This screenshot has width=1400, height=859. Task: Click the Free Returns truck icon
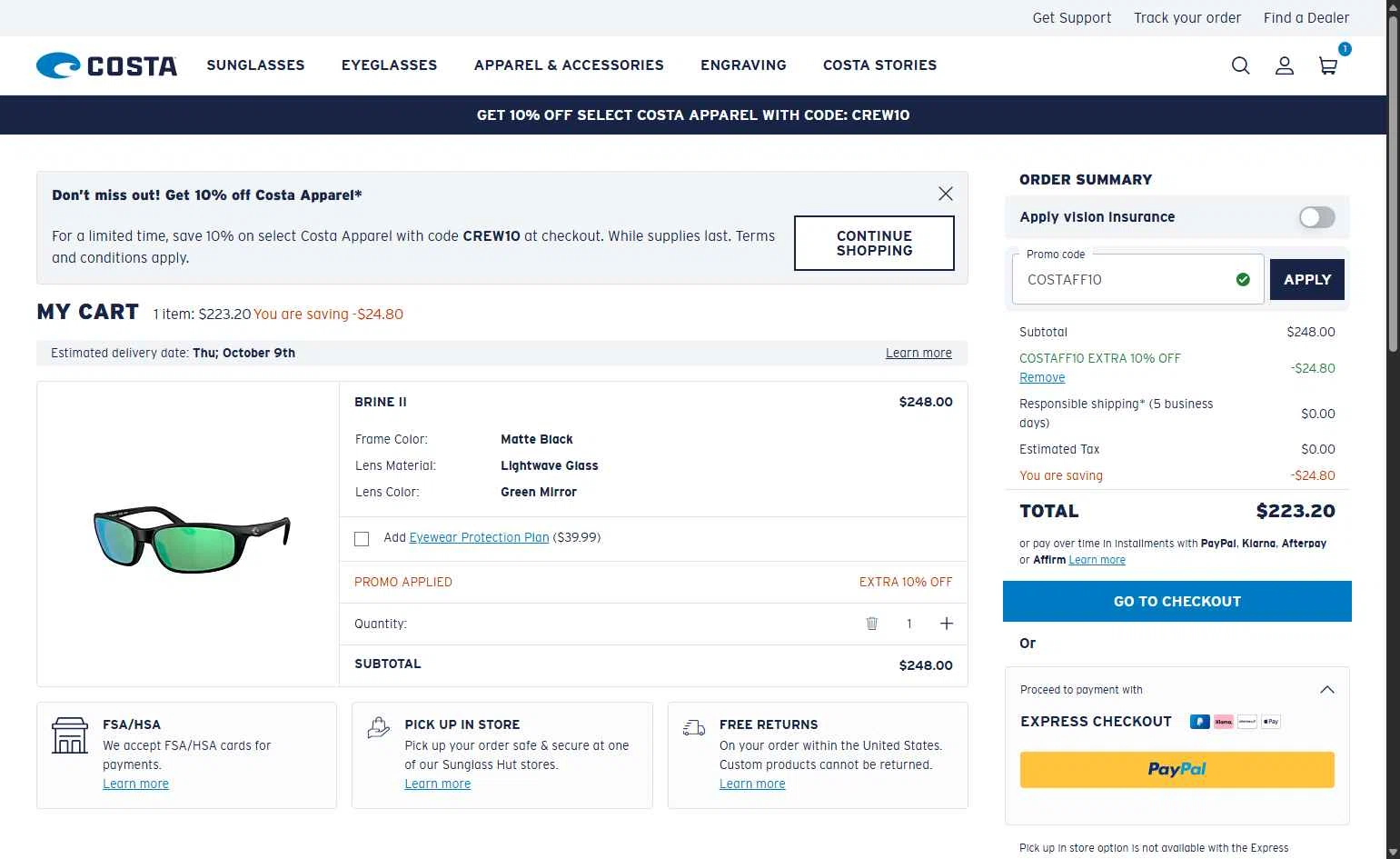694,727
